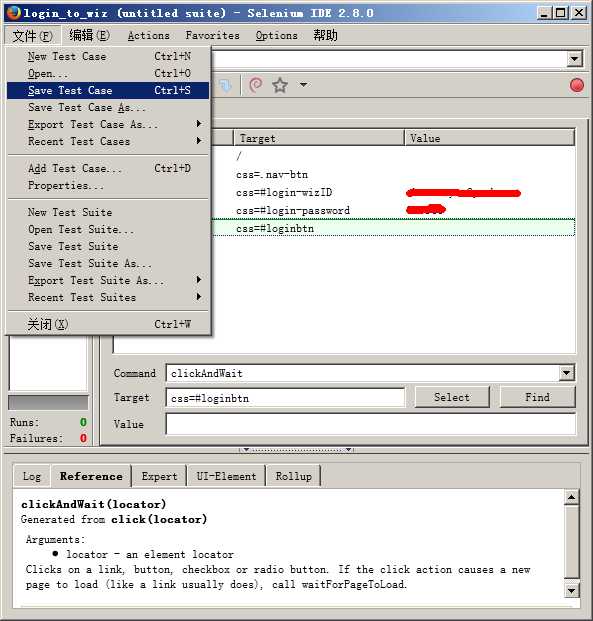Image resolution: width=593 pixels, height=621 pixels.
Task: Click the Target field with css=#loginbtn
Action: pos(286,398)
